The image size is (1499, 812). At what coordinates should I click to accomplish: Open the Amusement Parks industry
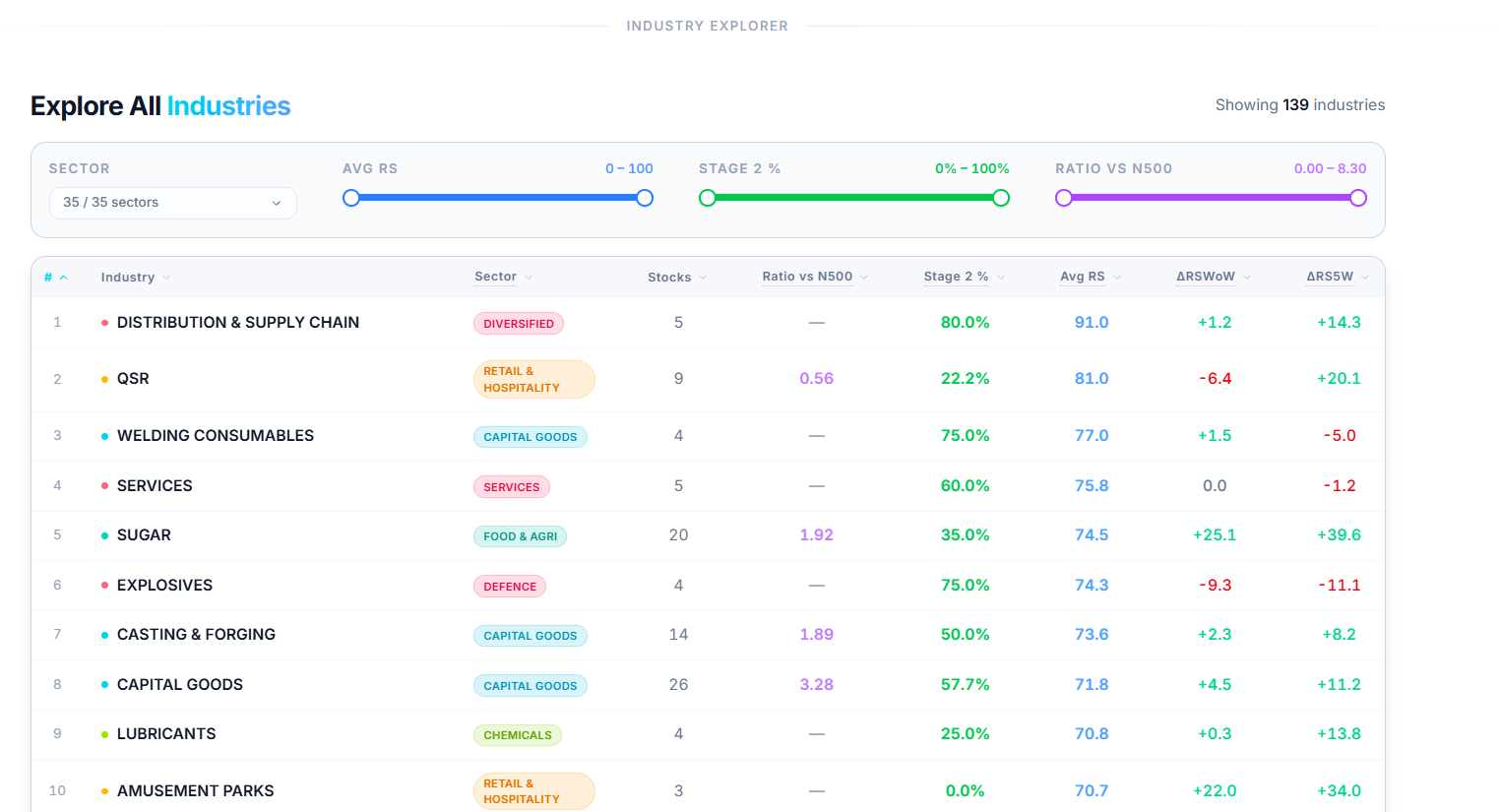coord(196,791)
